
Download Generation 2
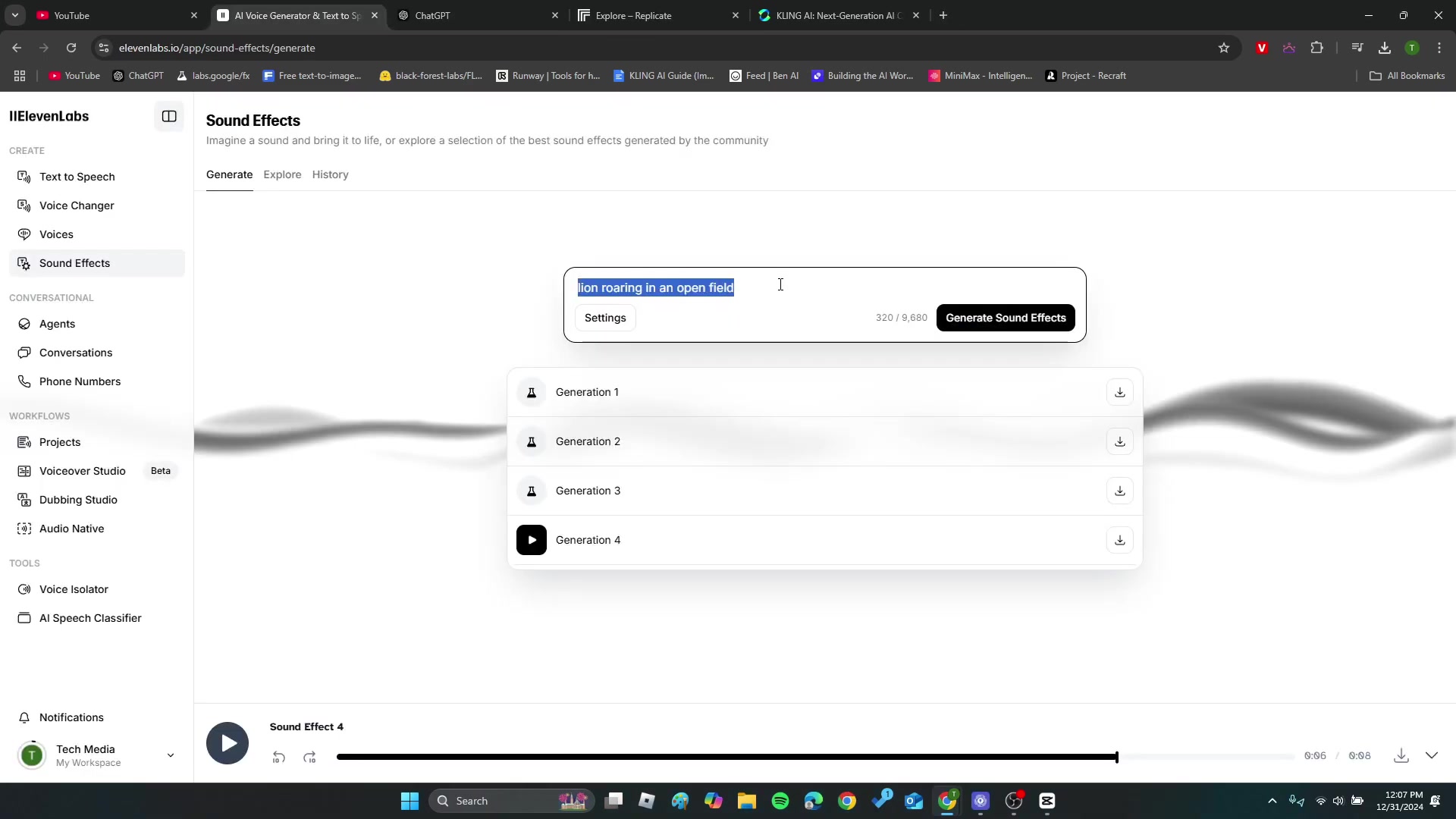pyautogui.click(x=1120, y=441)
